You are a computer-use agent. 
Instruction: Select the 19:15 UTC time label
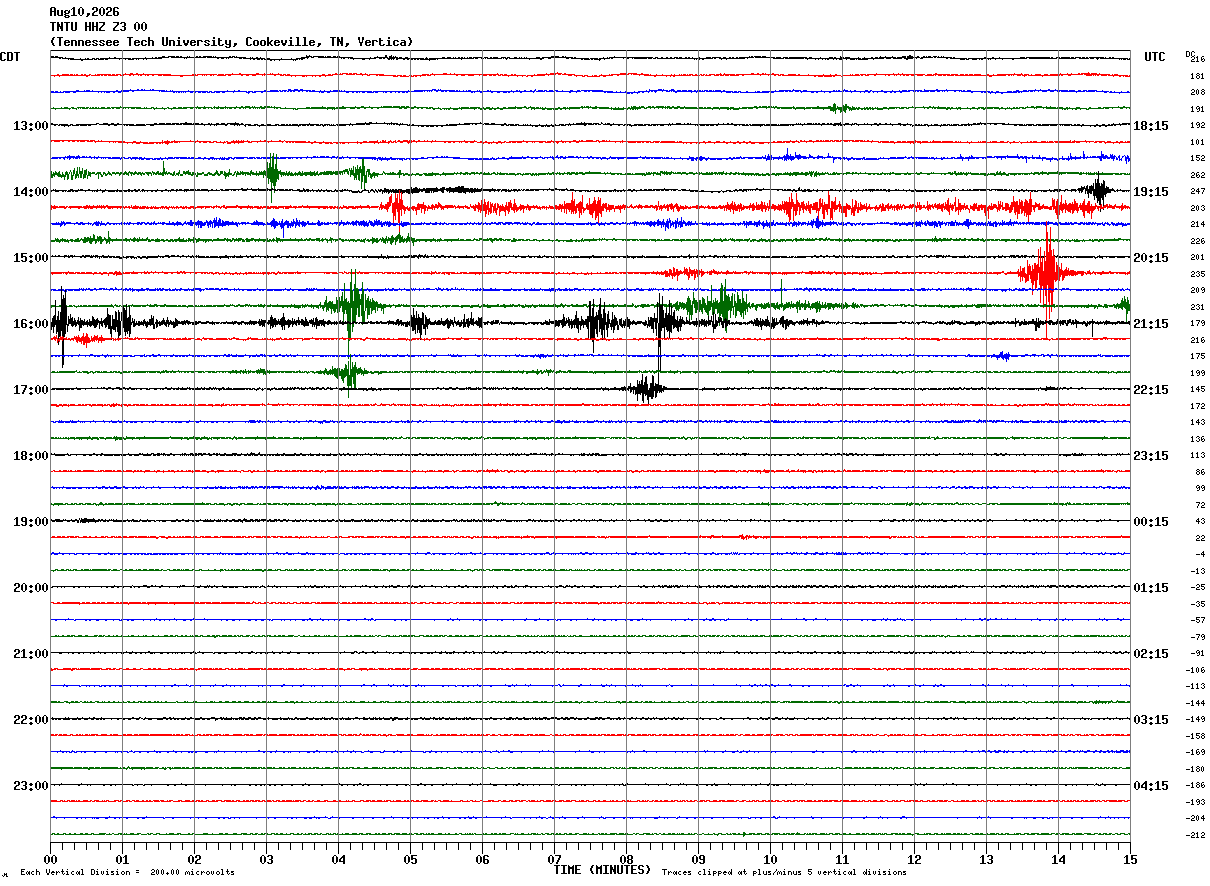[x=1152, y=192]
